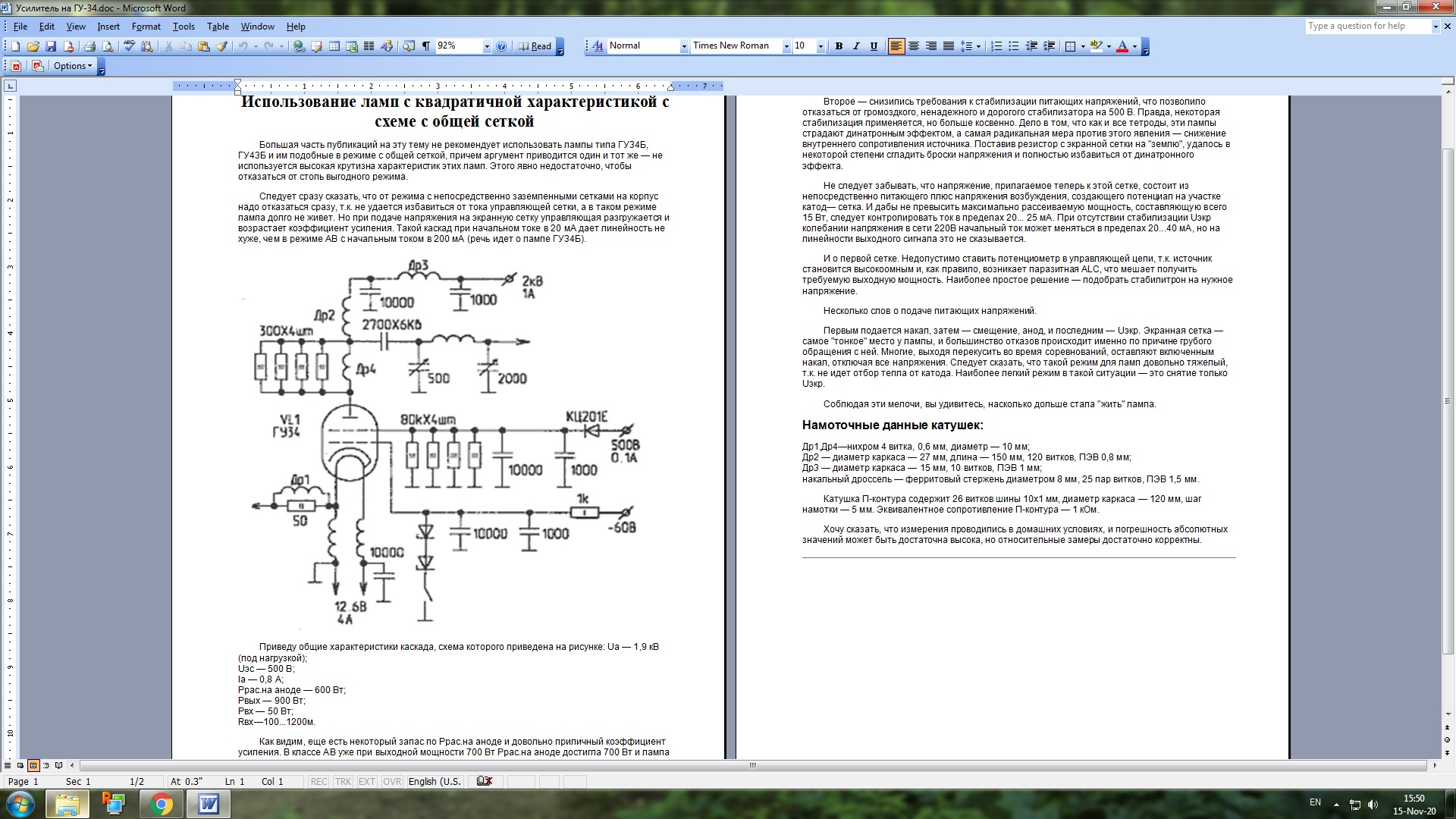The image size is (1456, 819).
Task: Open the PDF Options dropdown
Action: (x=73, y=66)
